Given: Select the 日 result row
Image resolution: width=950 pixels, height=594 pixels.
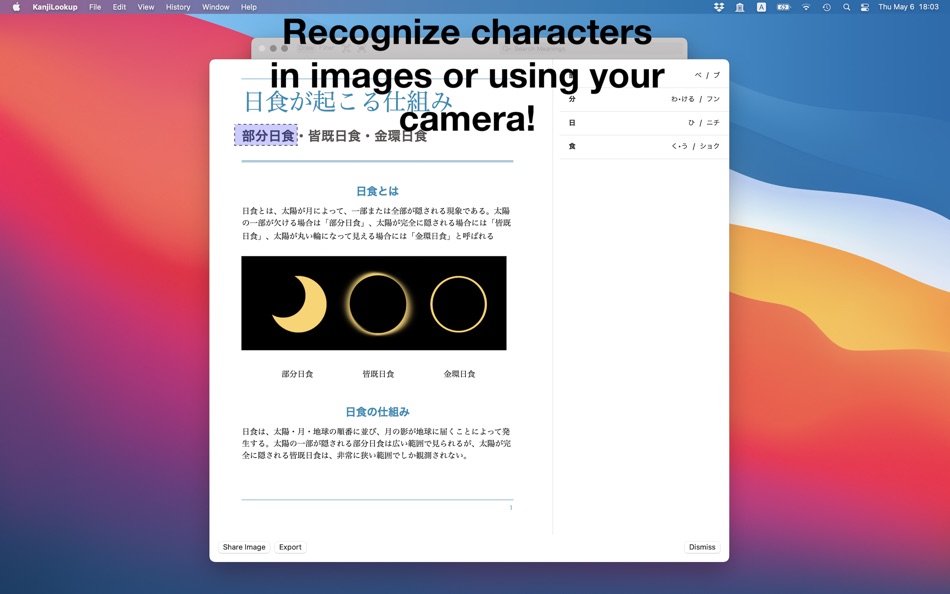Looking at the screenshot, I should tap(643, 122).
